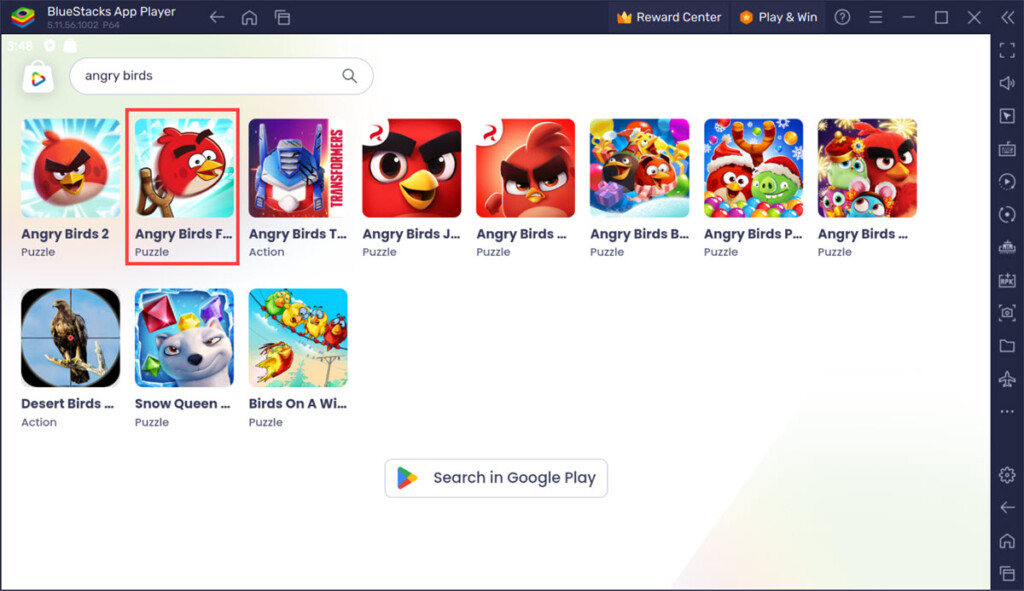Click the 'Search in Google Play' button
The height and width of the screenshot is (591, 1024).
496,478
